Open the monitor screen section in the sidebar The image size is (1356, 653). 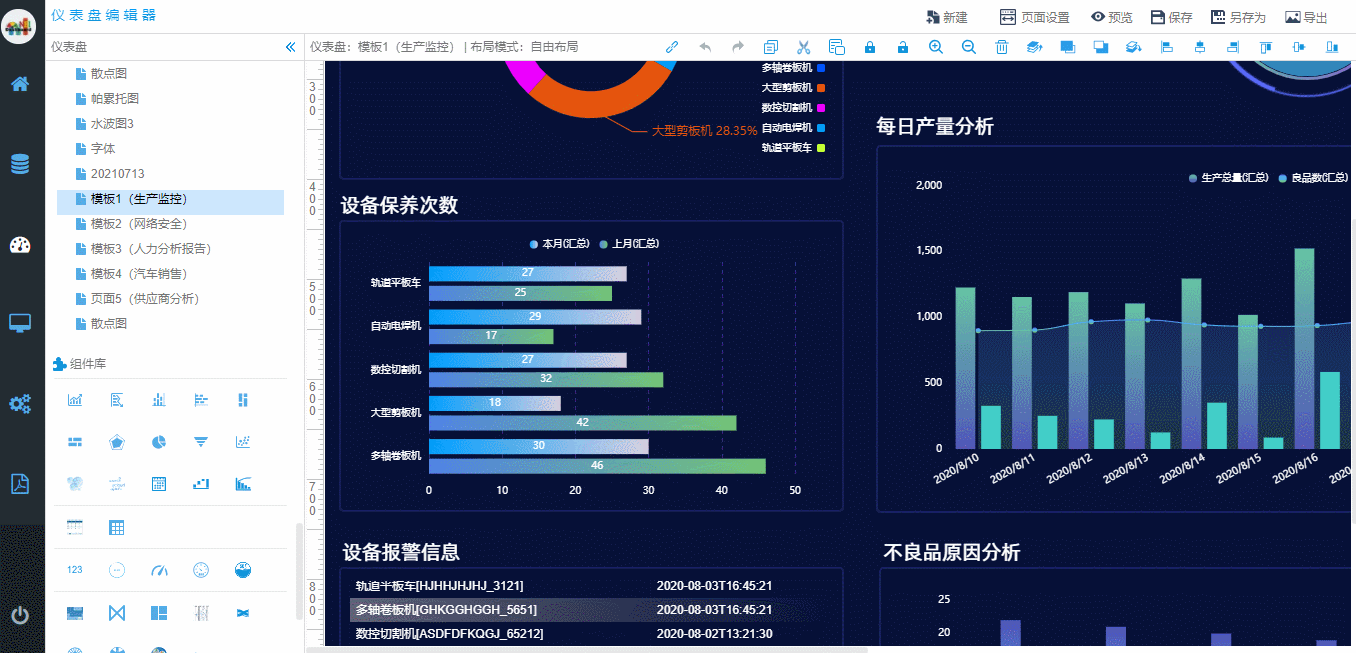point(20,323)
